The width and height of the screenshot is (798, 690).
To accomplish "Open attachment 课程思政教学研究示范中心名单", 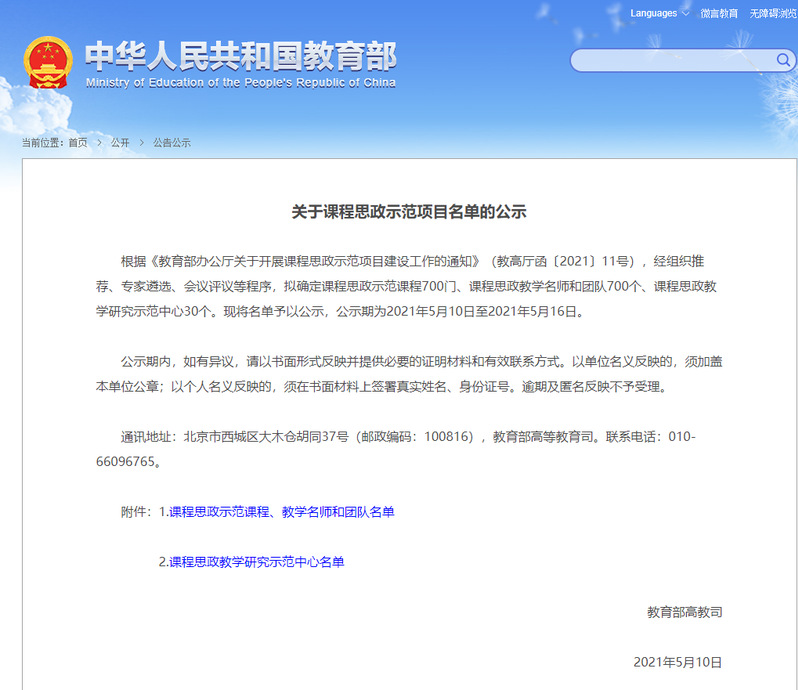I will [256, 562].
